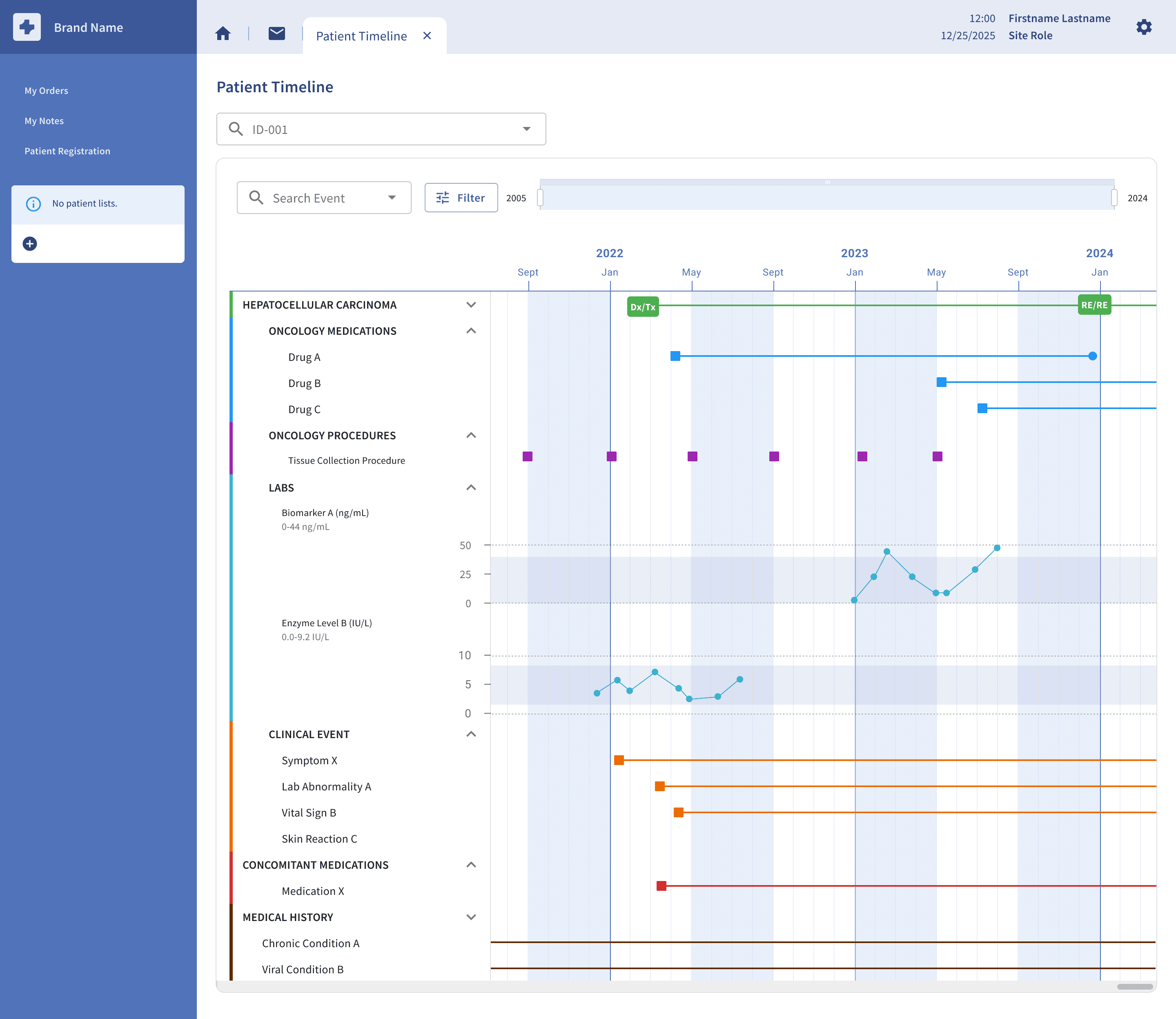Select the Skin Reaction C row label

click(320, 839)
